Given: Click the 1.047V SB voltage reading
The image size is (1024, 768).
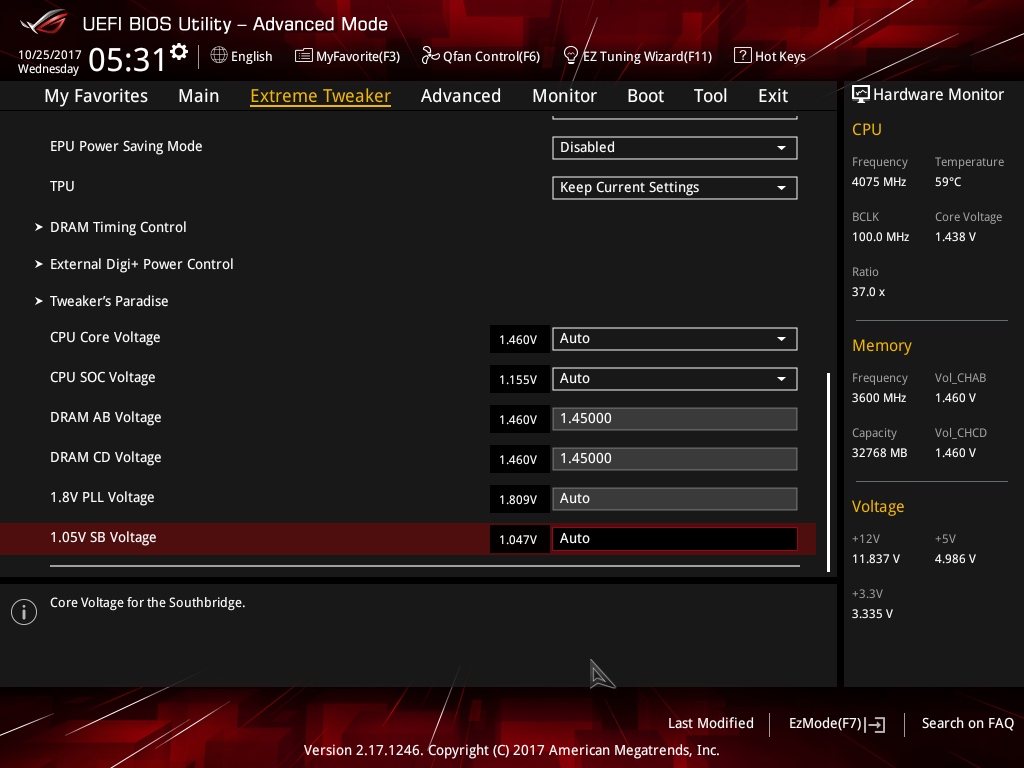Looking at the screenshot, I should point(519,539).
